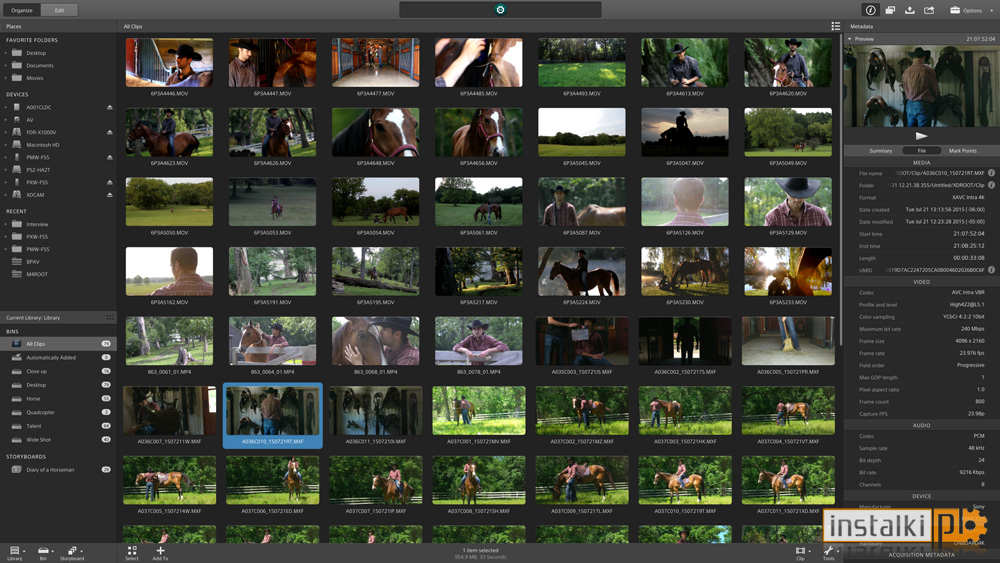Viewport: 1000px width, 563px height.
Task: Open the metadata inspector info icon
Action: click(x=870, y=10)
